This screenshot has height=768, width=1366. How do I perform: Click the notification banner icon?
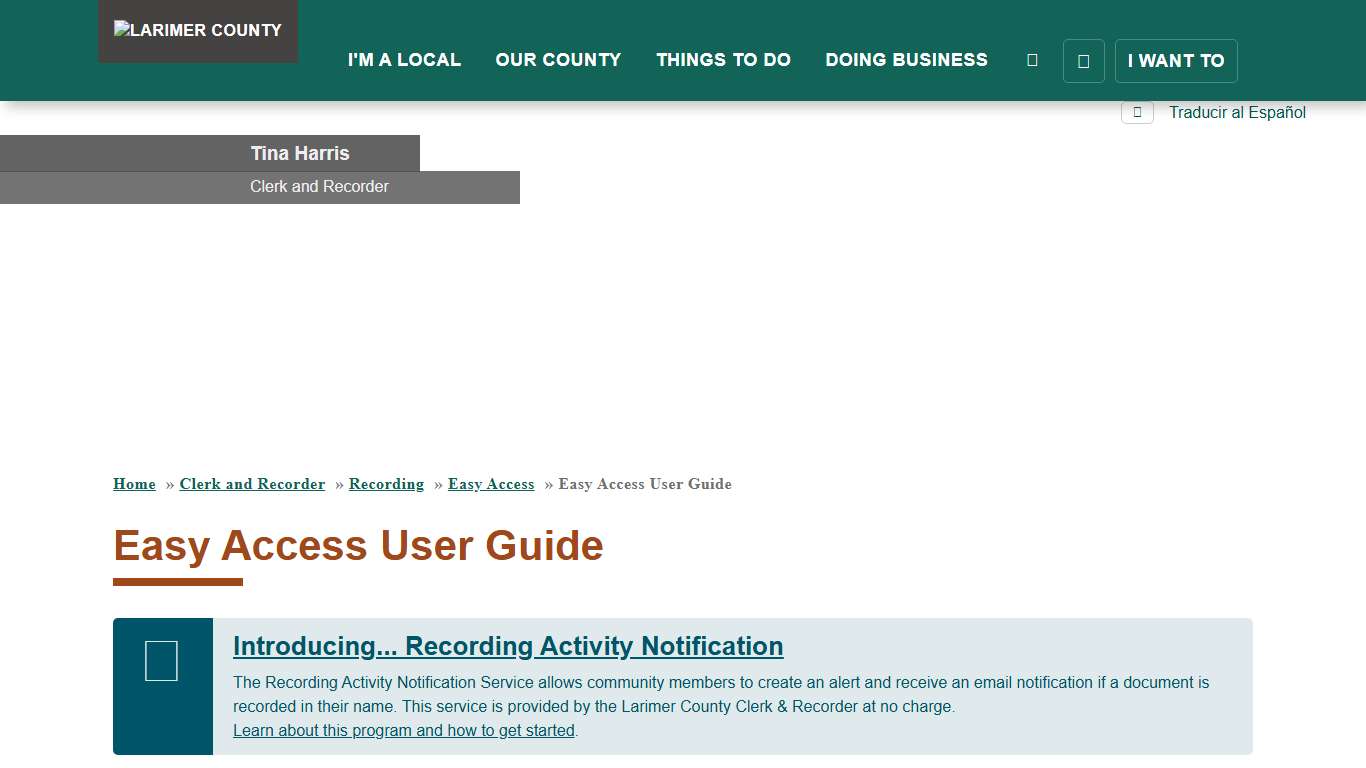click(161, 660)
